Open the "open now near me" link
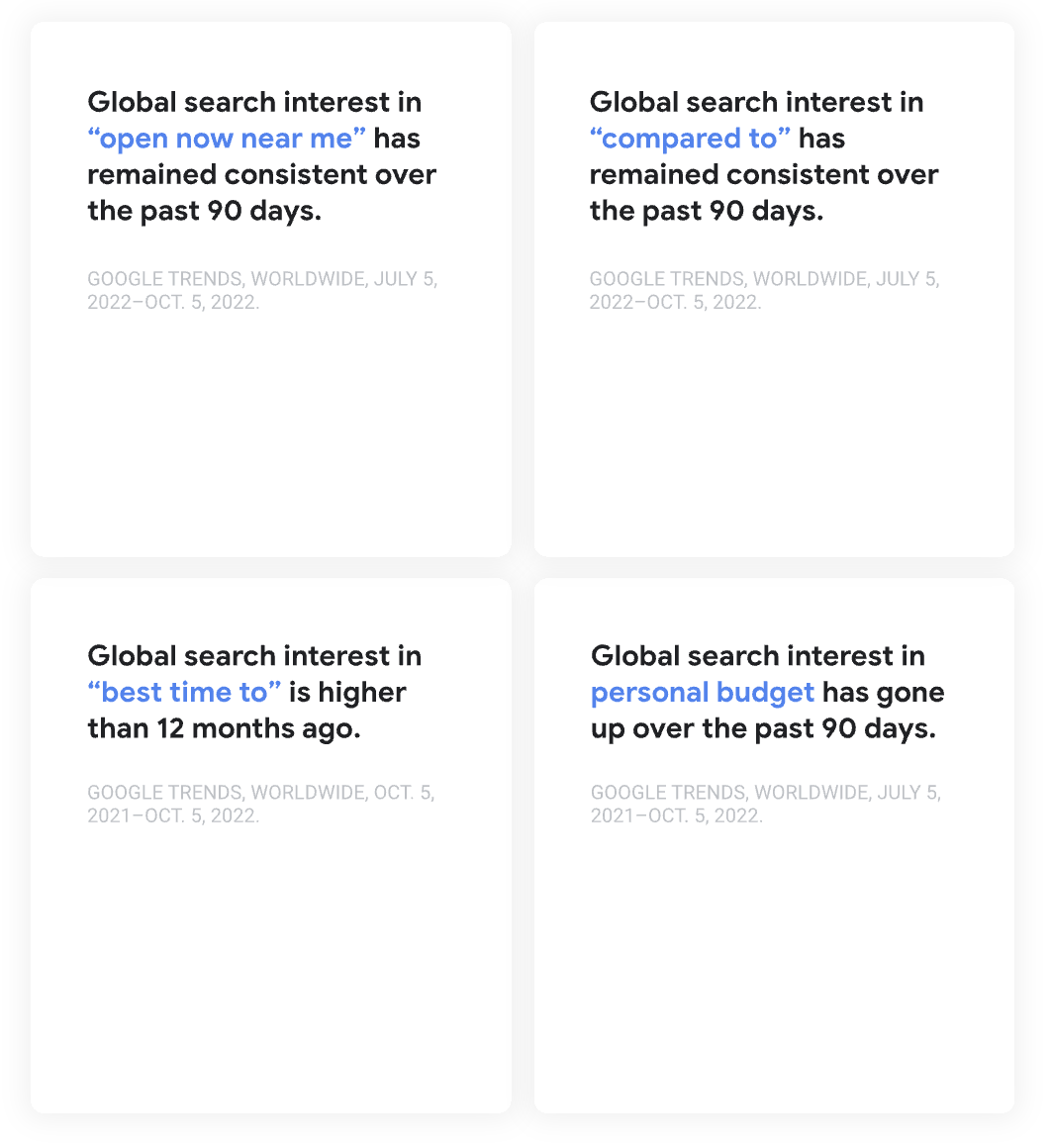 [227, 139]
